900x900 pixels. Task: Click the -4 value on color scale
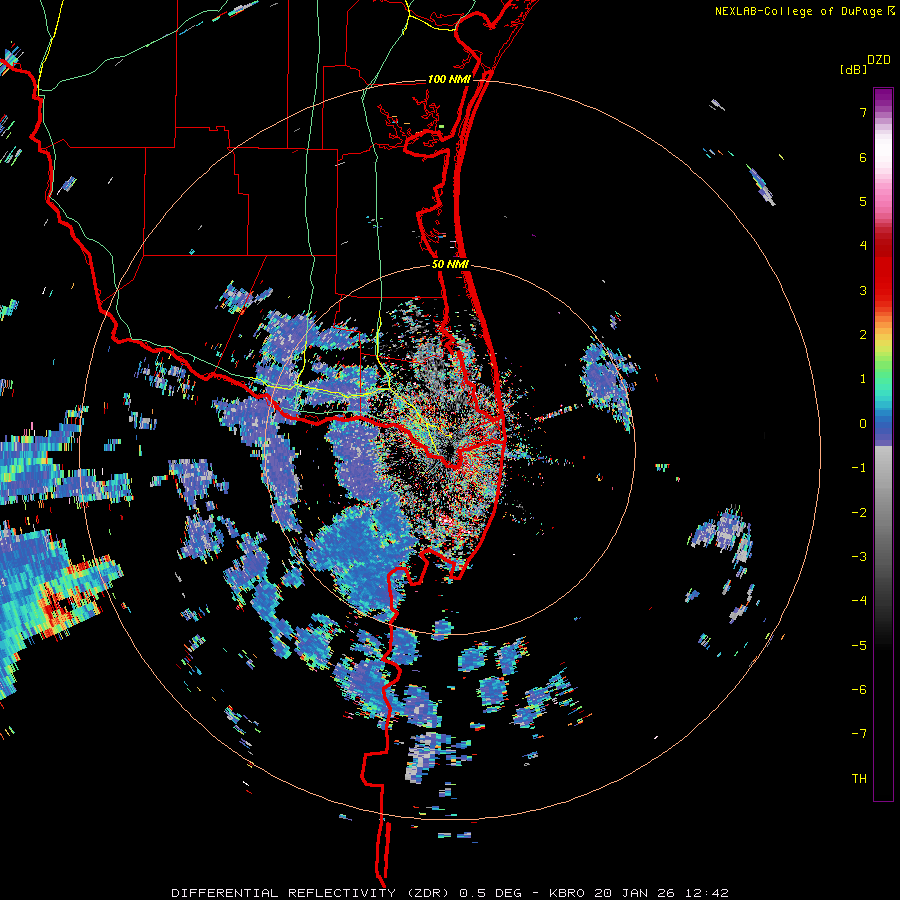click(859, 601)
